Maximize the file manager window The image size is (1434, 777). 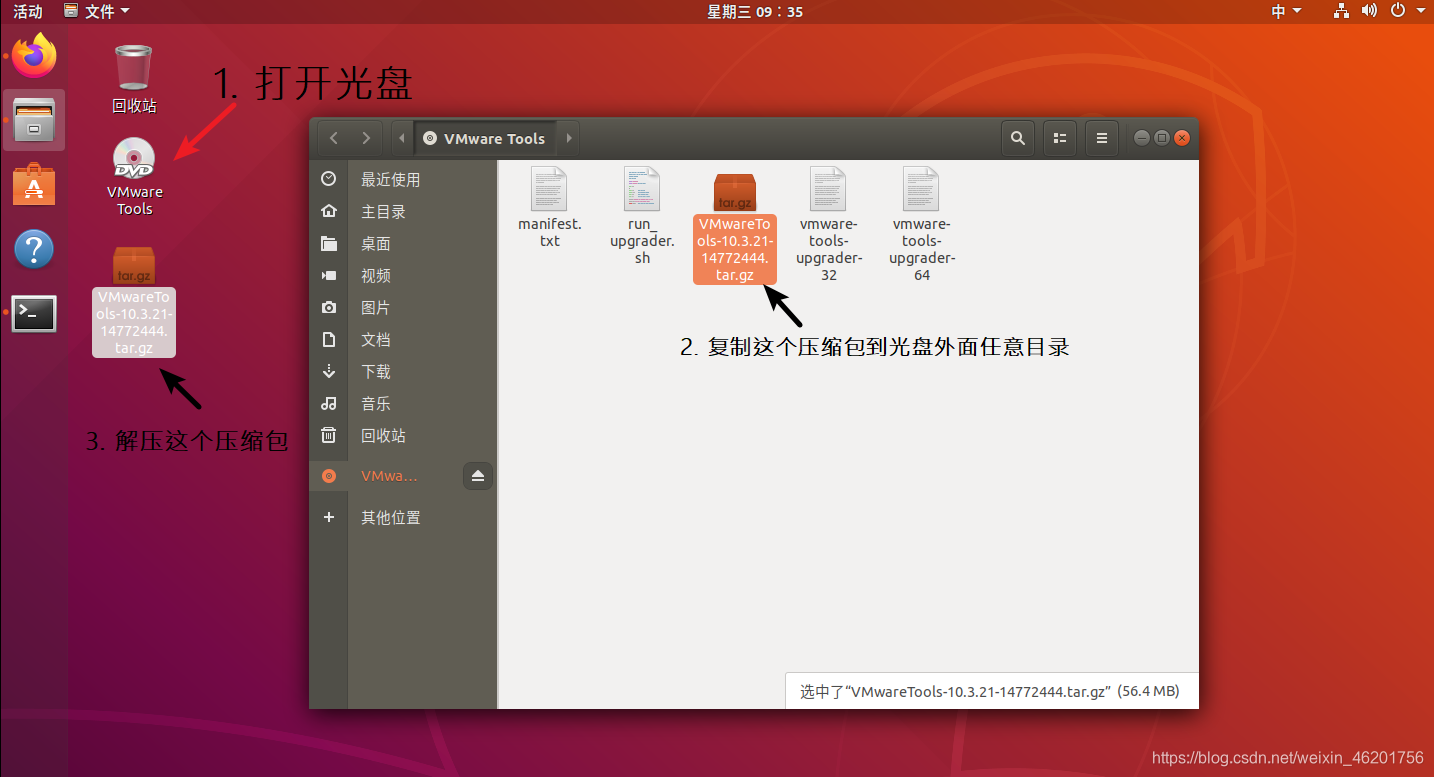(1161, 138)
